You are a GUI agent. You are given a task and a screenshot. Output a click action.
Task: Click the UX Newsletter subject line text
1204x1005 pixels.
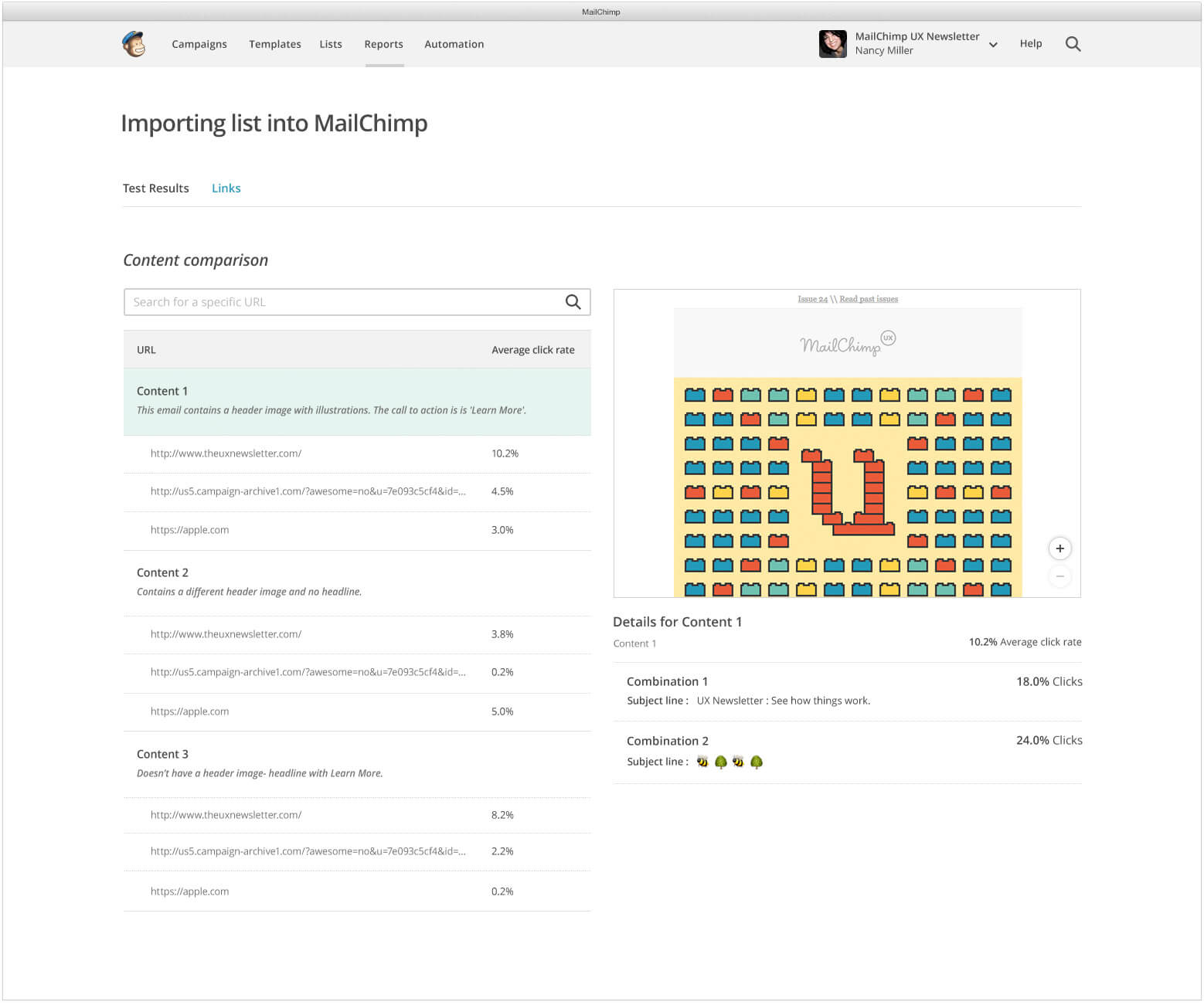tap(783, 701)
